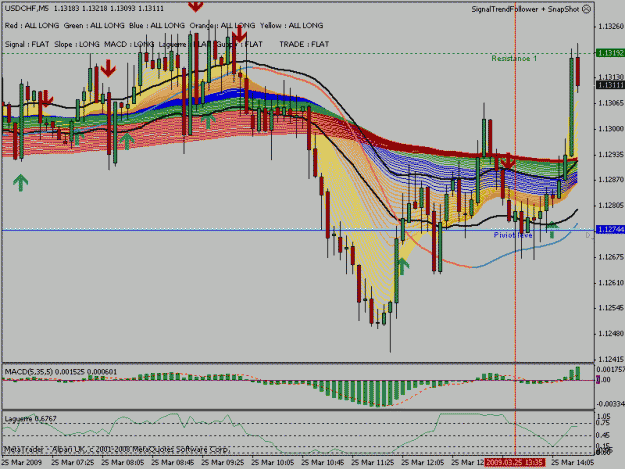Click the 25 Mar 14:05 time label
This screenshot has height=469, width=625.
coord(573,463)
